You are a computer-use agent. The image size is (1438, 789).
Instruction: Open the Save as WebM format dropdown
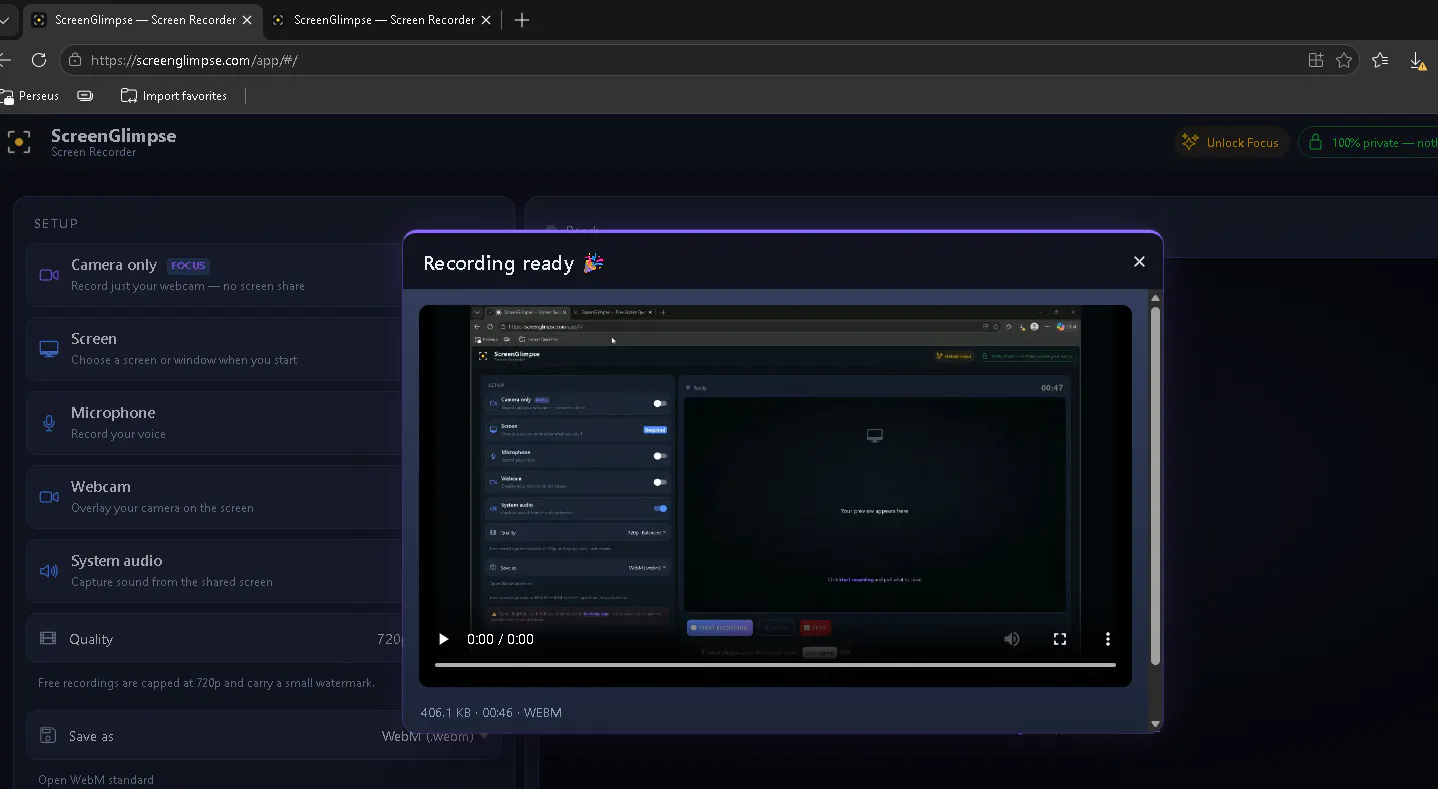click(436, 736)
